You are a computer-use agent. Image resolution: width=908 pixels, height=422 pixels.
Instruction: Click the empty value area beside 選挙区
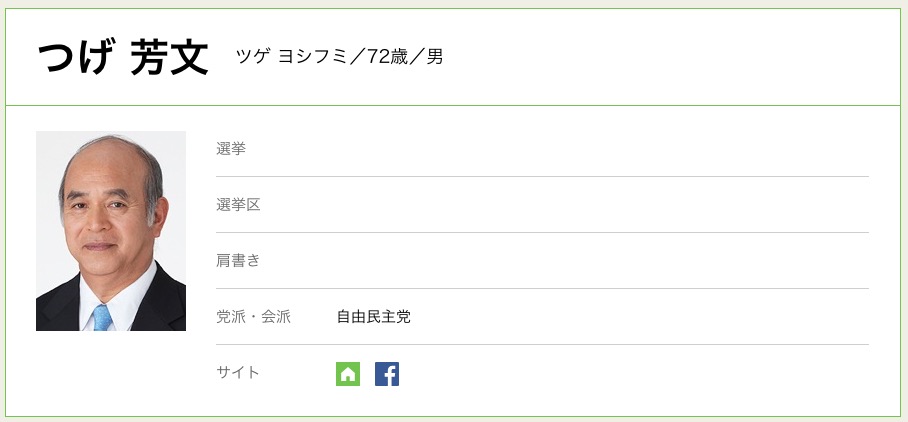600,205
